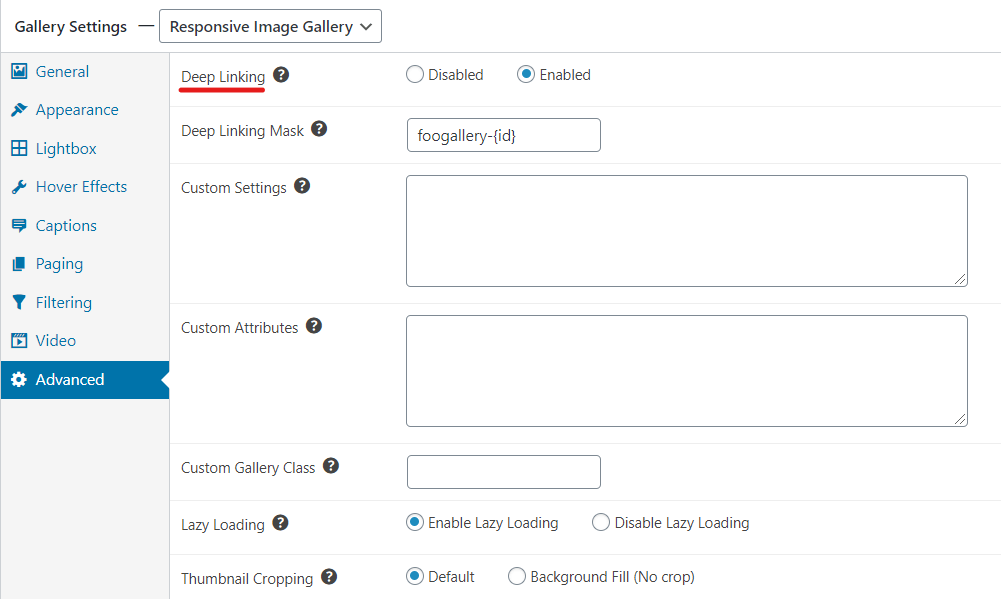Open help tooltip for Custom Settings

tap(302, 186)
